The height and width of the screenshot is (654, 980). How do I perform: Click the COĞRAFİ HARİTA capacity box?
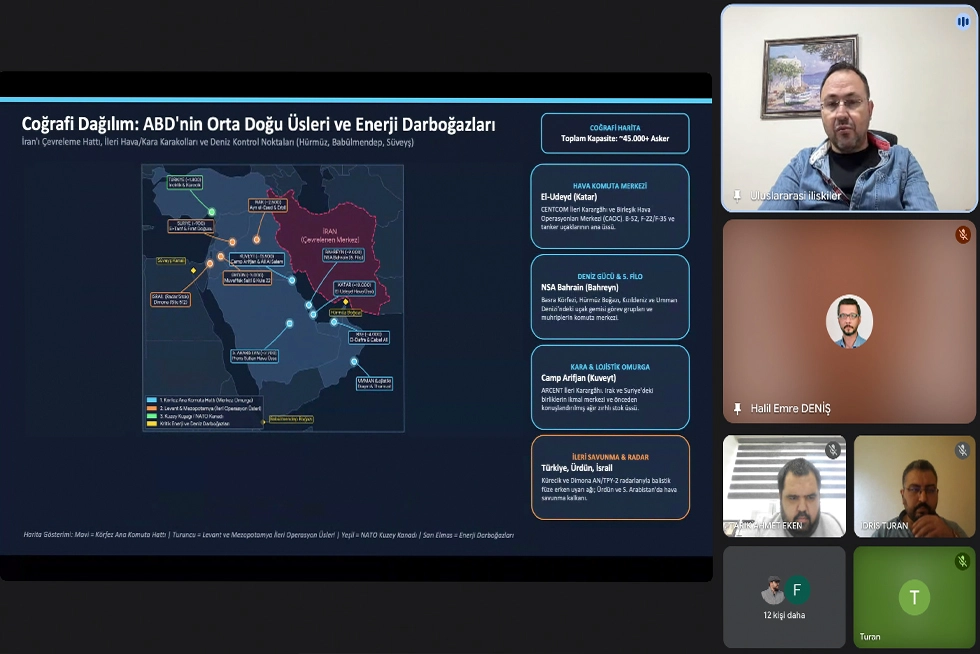pos(615,133)
